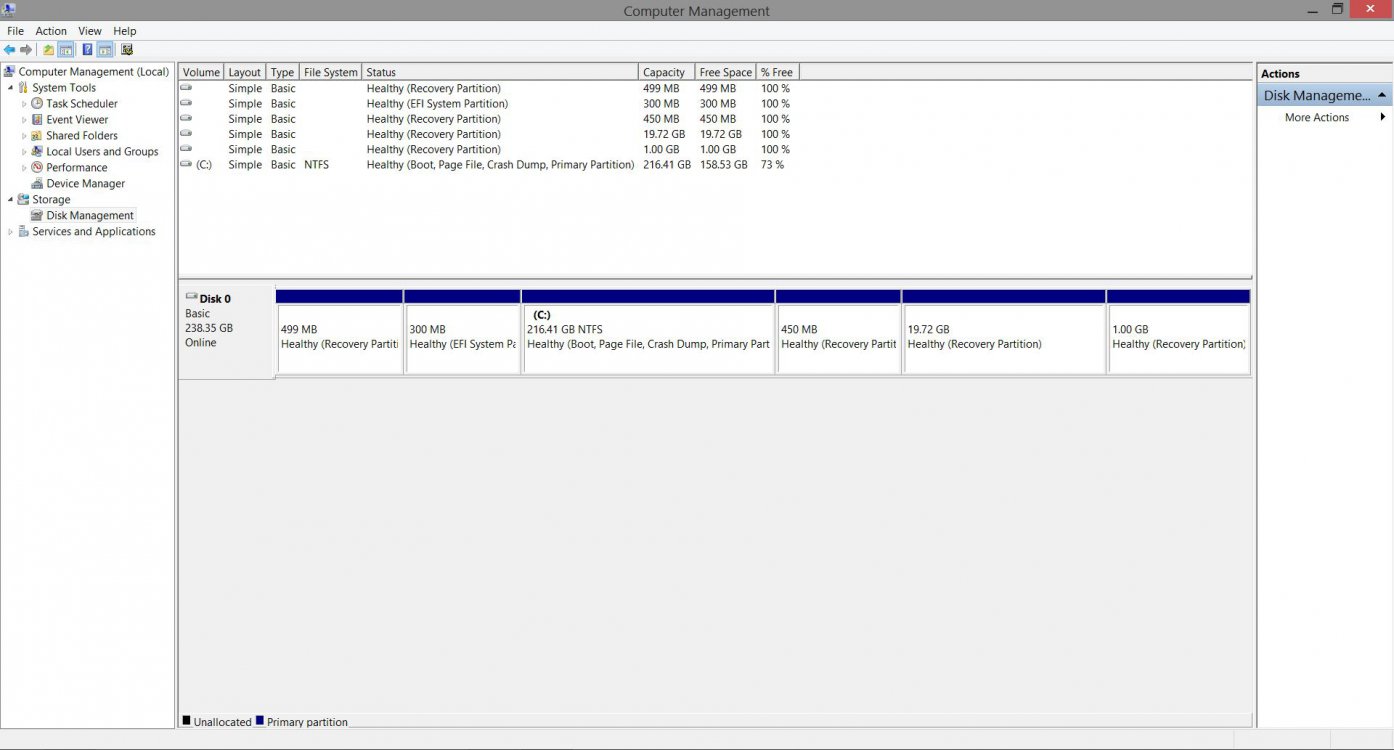Click the blue Help question-mark icon

(x=87, y=49)
